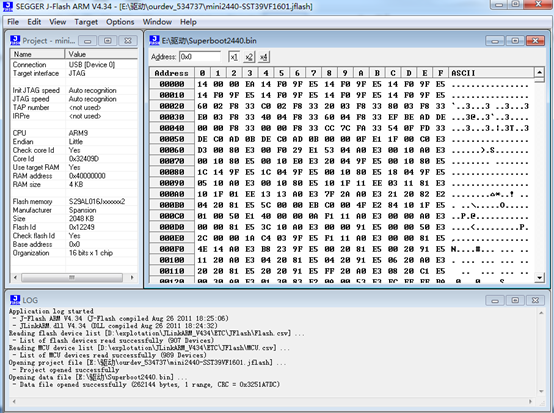Minimize the Superboot2440.bin data window
The height and width of the screenshot is (413, 554).
pyautogui.click(x=495, y=41)
